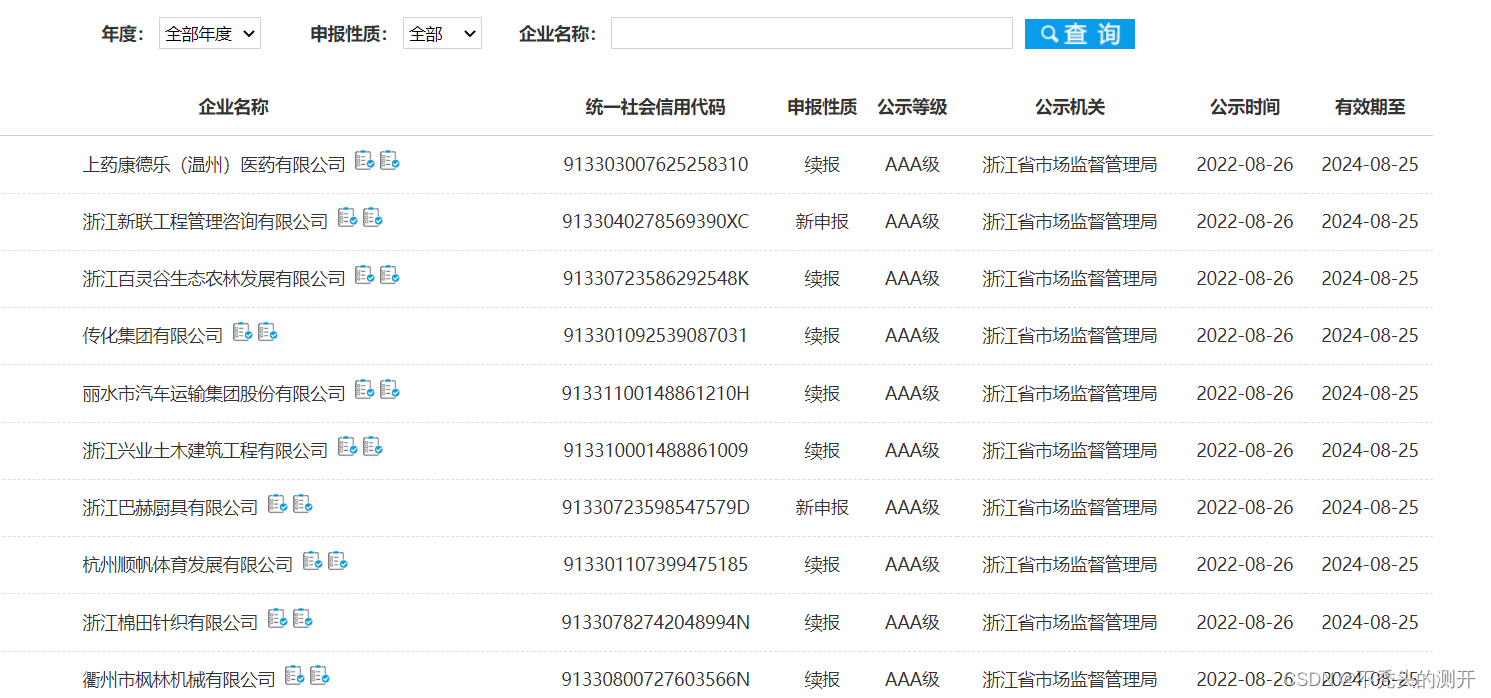This screenshot has width=1491, height=698.
Task: Select company name 上药康德乐（温州）医药有限公司
Action: (x=214, y=165)
